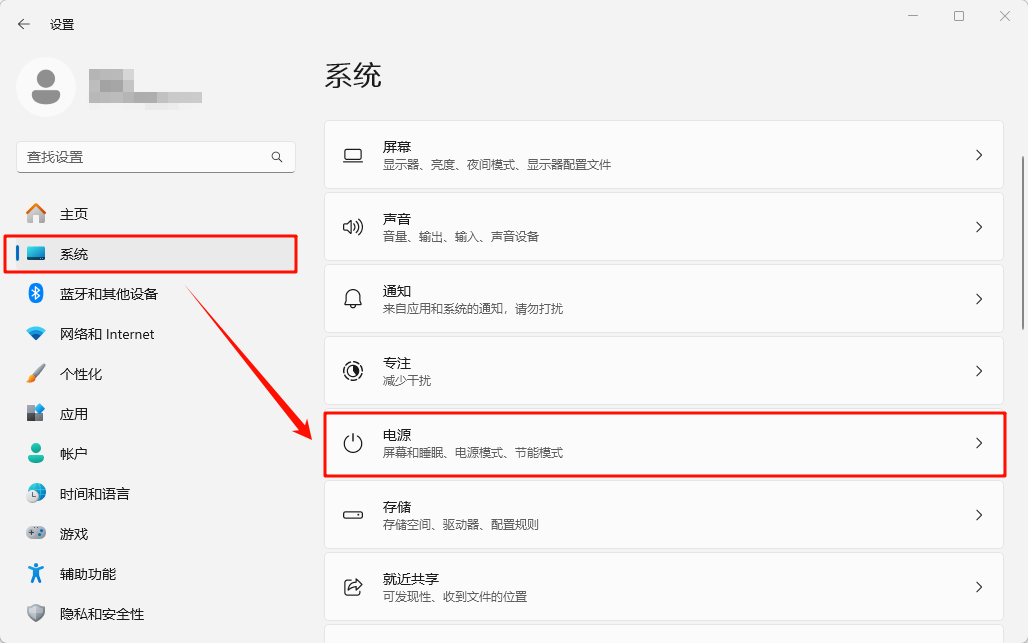Click the search magnifier icon
1028x643 pixels.
click(277, 157)
